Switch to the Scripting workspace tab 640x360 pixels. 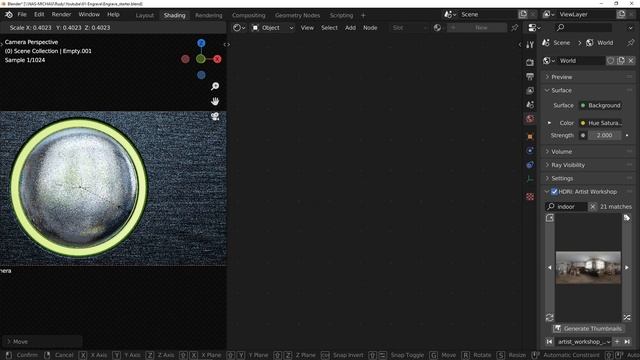coord(341,16)
